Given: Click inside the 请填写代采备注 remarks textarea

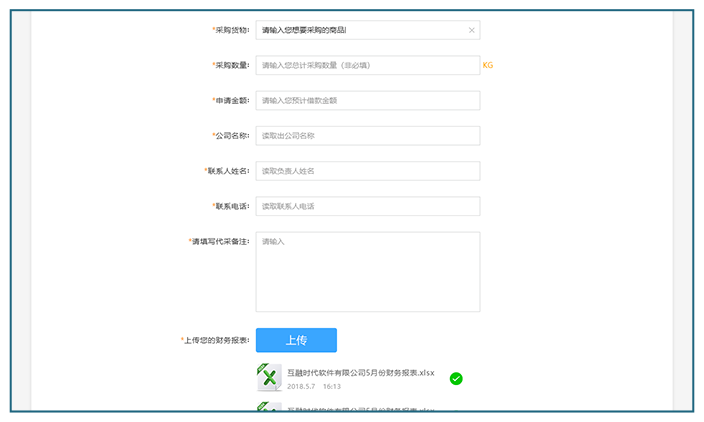Looking at the screenshot, I should [x=367, y=272].
